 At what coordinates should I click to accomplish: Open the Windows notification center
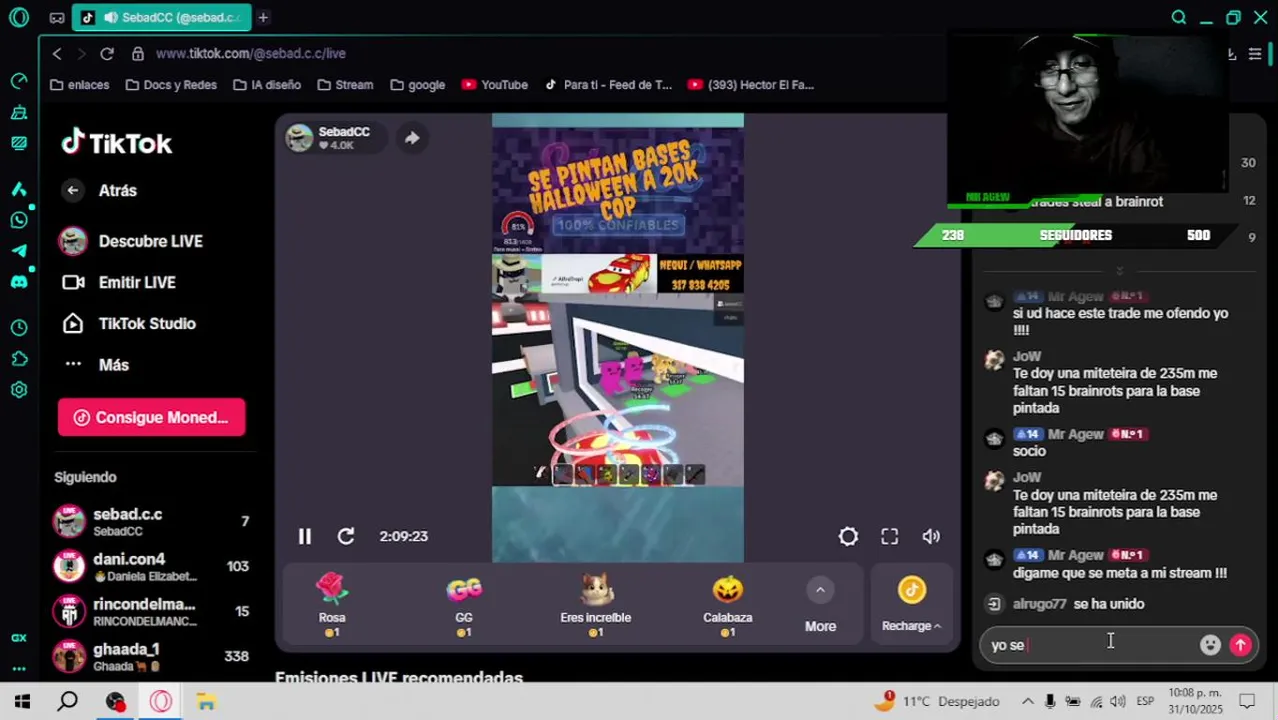coord(1247,702)
